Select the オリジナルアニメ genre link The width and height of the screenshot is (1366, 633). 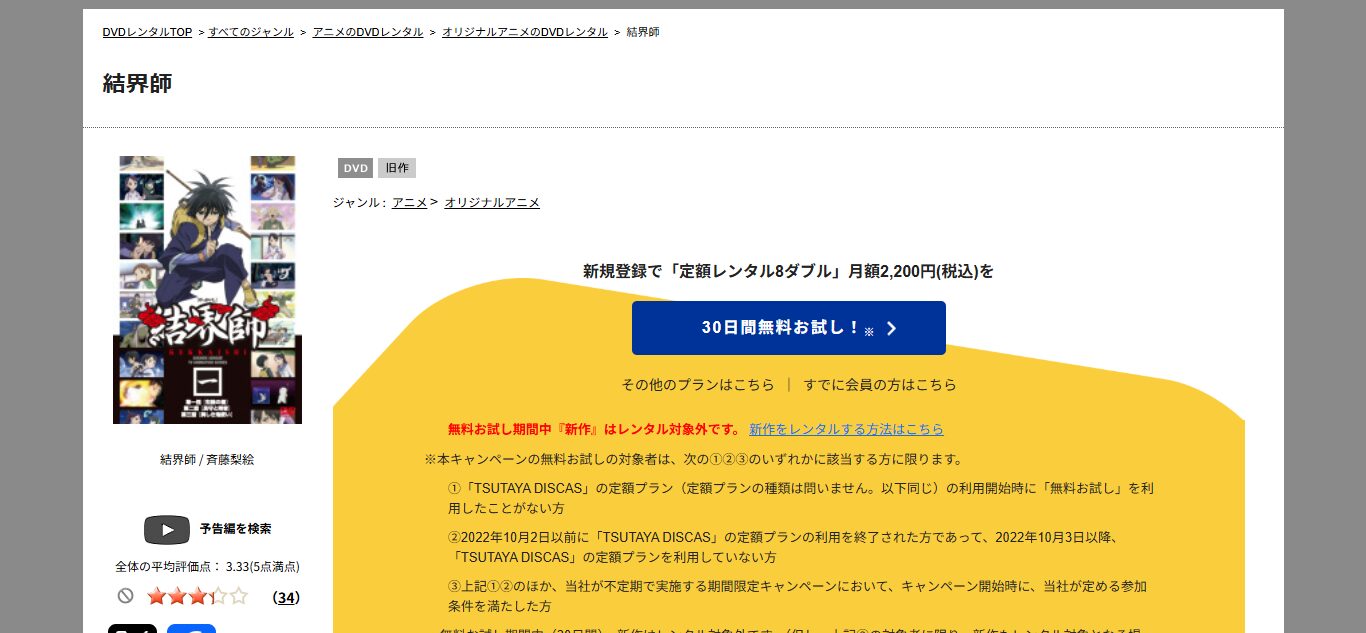coord(492,202)
